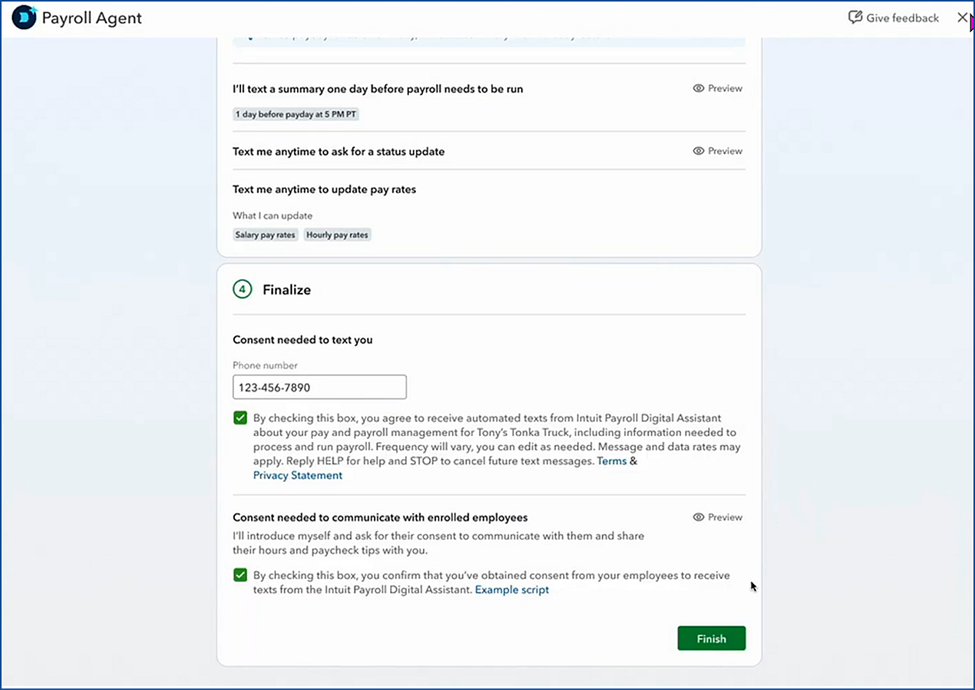Click 'Consent needed to communicate with enrolled employees'
Viewport: 975px width, 690px height.
pyautogui.click(x=380, y=518)
